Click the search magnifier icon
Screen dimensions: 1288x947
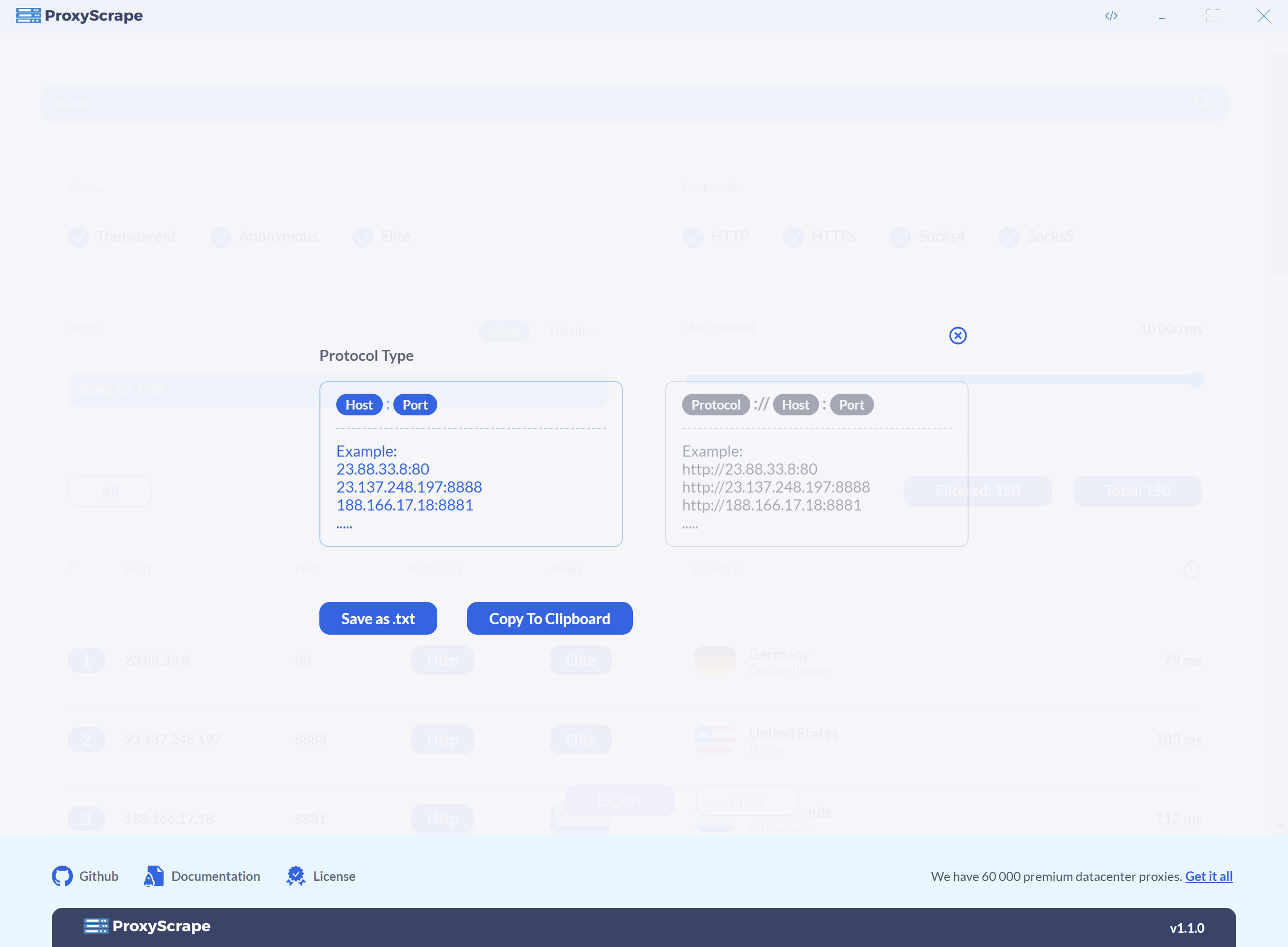1202,103
